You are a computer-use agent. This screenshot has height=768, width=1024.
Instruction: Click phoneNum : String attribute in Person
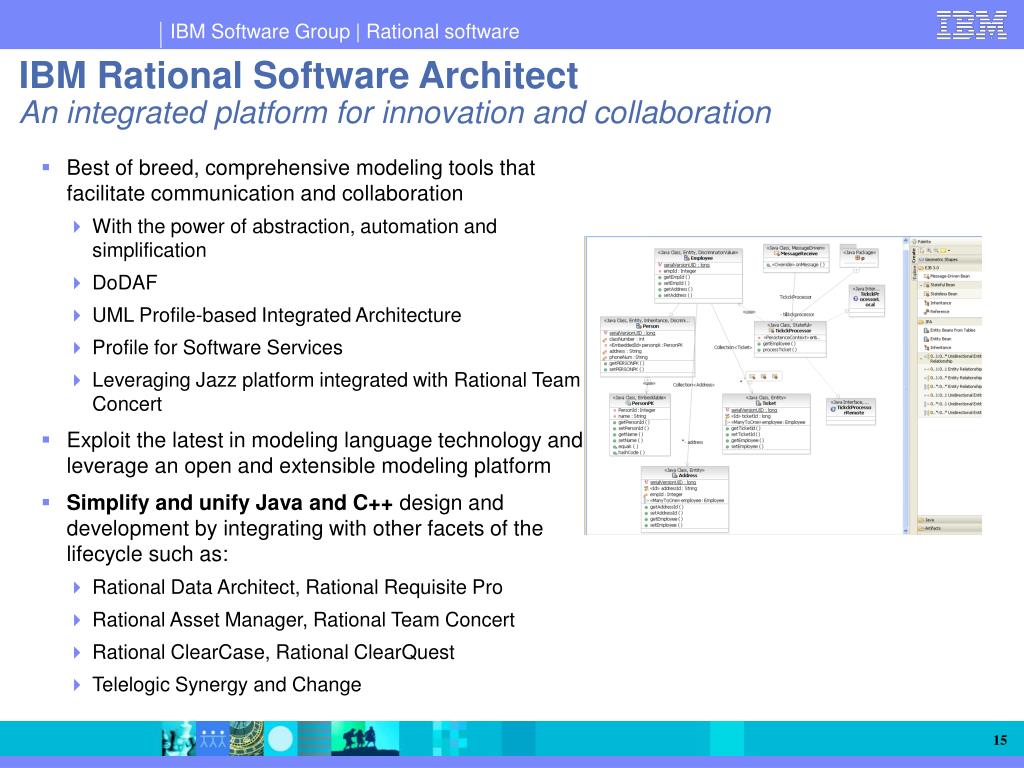point(628,357)
